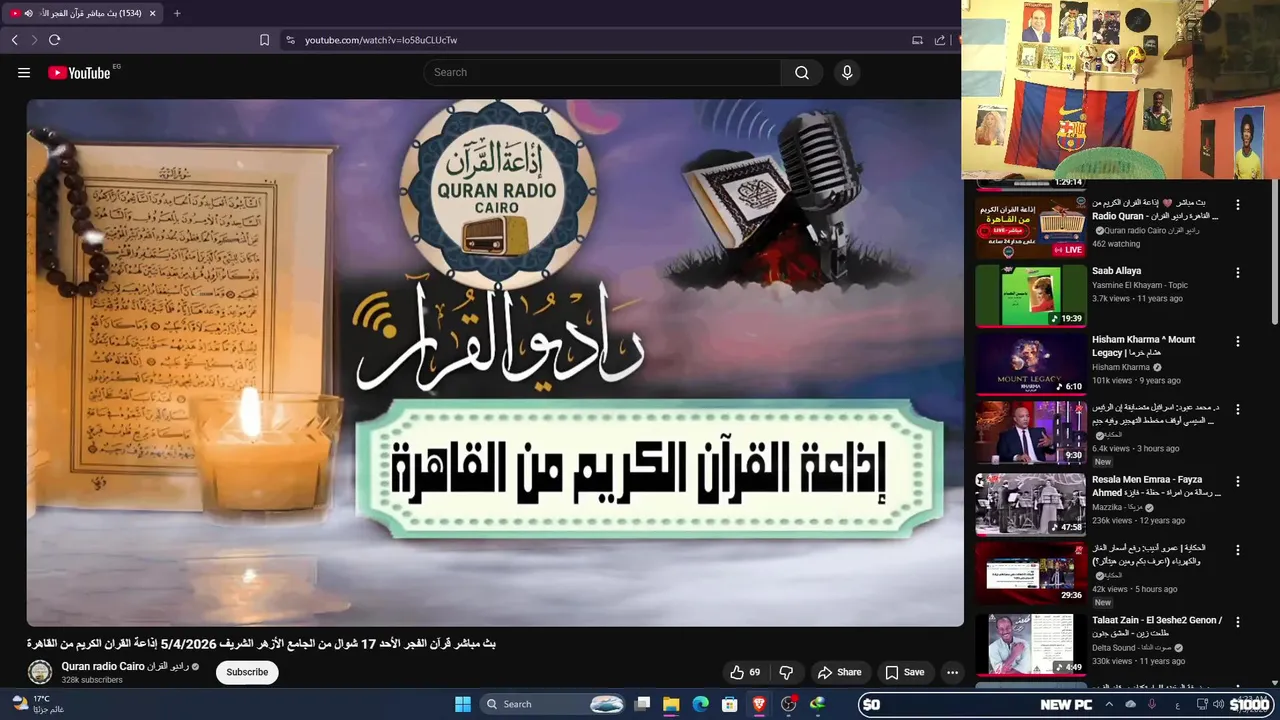Open options menu for Talaat Zain video
This screenshot has height=720, width=1280.
pyautogui.click(x=1238, y=622)
